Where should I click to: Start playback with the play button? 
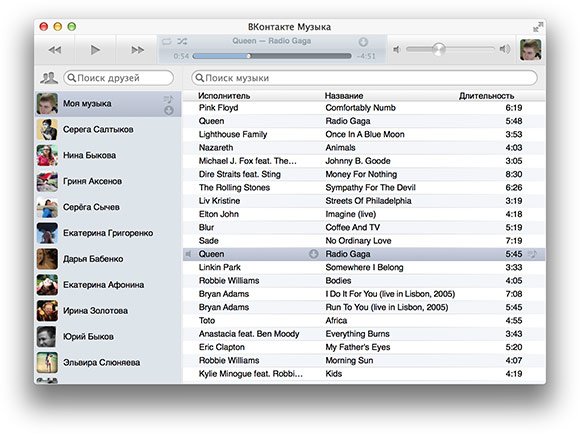[95, 50]
